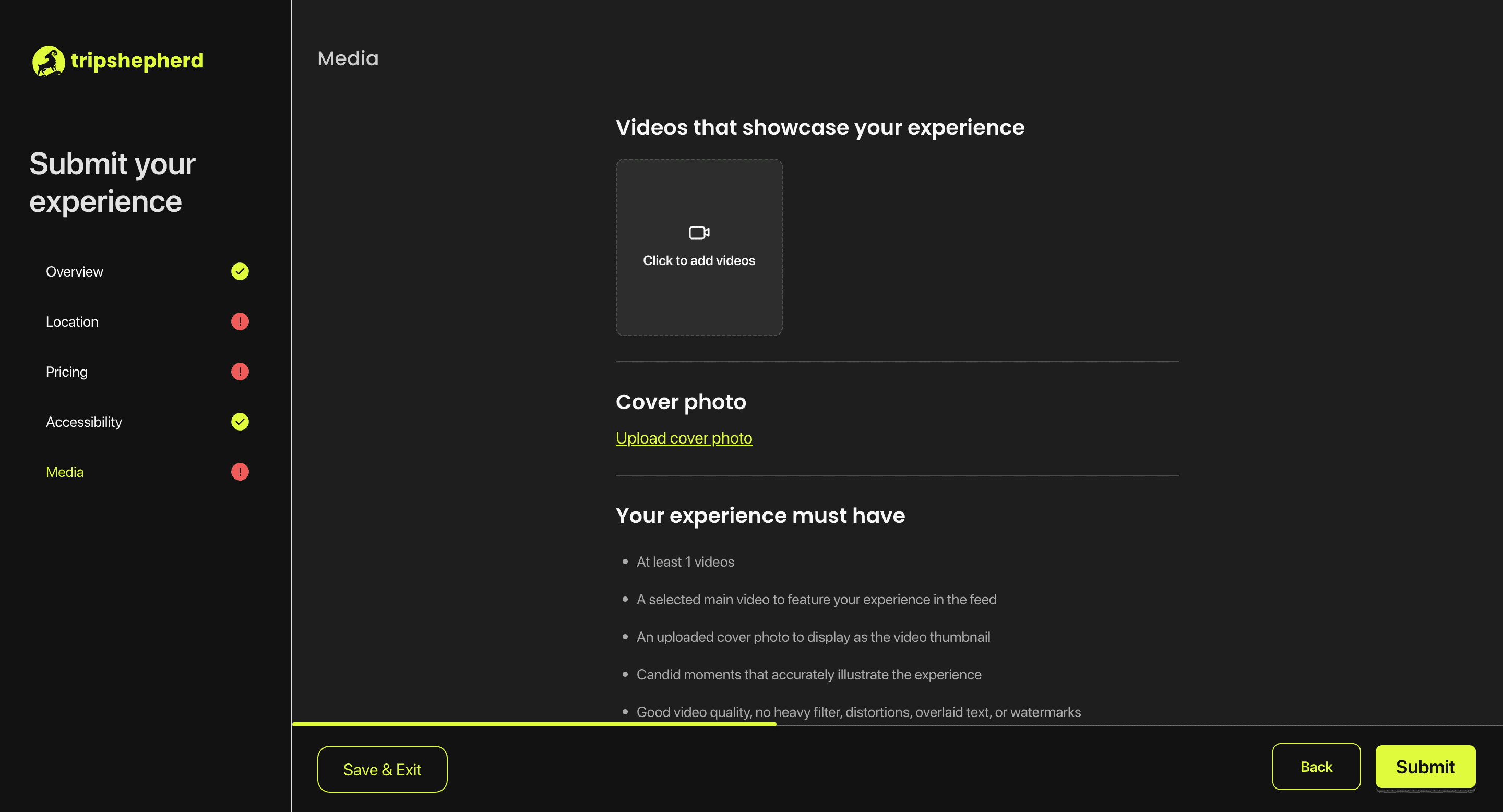1503x812 pixels.
Task: Click the yellow progress bar
Action: click(533, 724)
